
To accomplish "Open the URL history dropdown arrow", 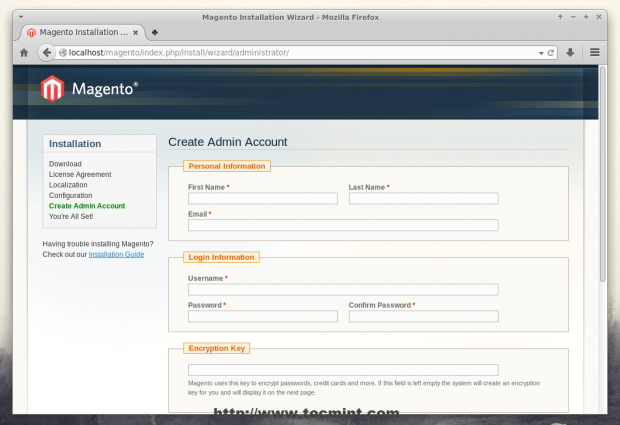I will (x=541, y=53).
